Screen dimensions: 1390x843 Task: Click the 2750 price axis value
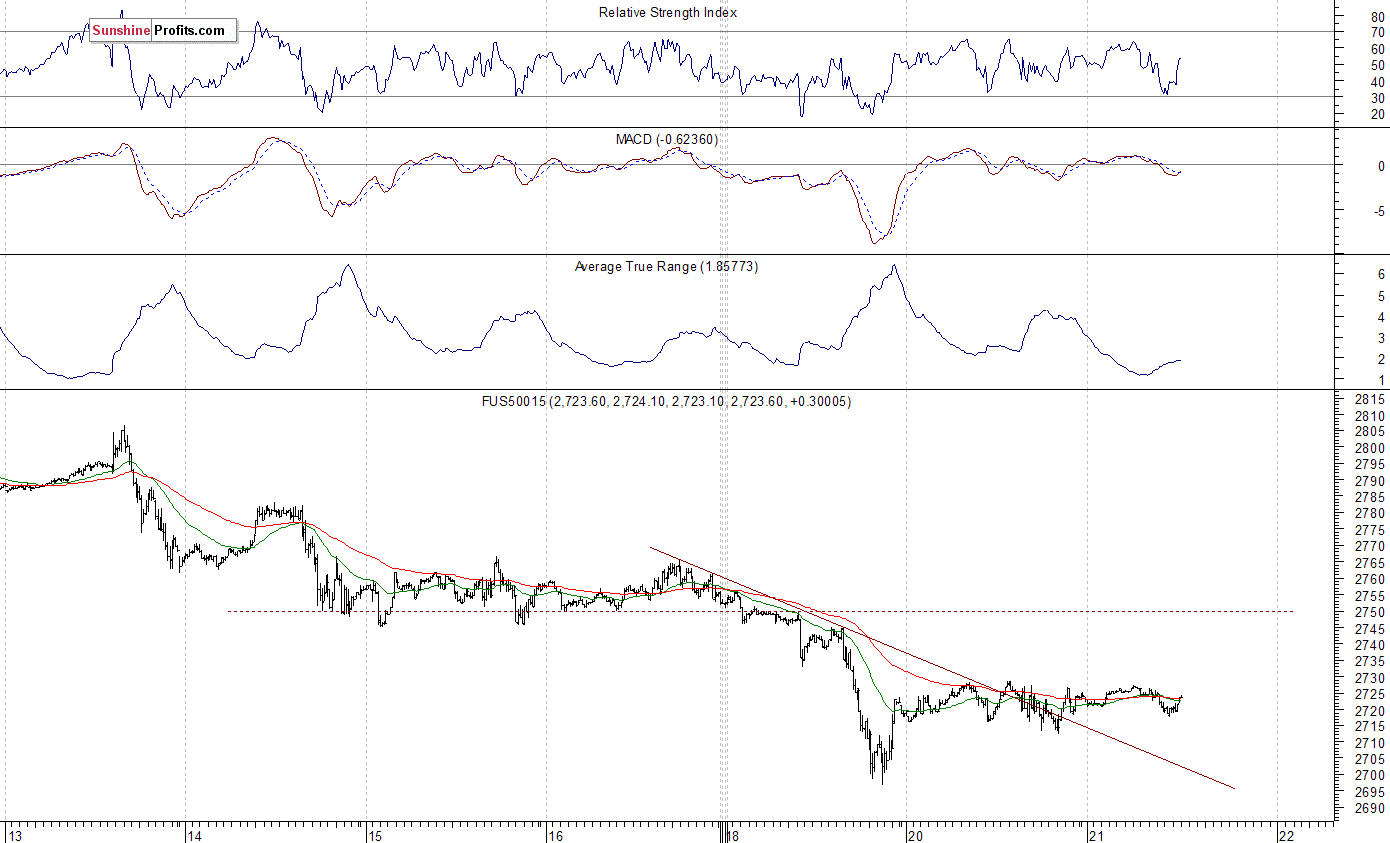[1370, 612]
